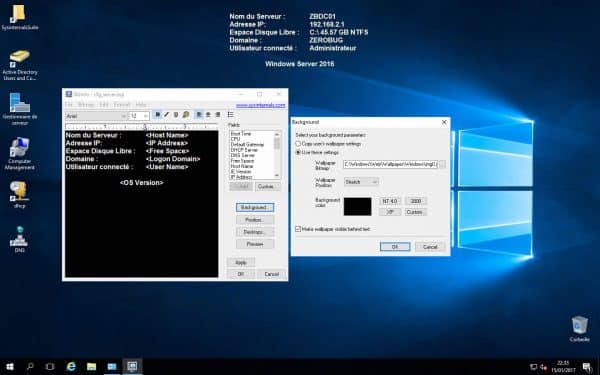Open File menu in BgInfo
Image resolution: width=600 pixels, height=375 pixels.
coord(68,104)
